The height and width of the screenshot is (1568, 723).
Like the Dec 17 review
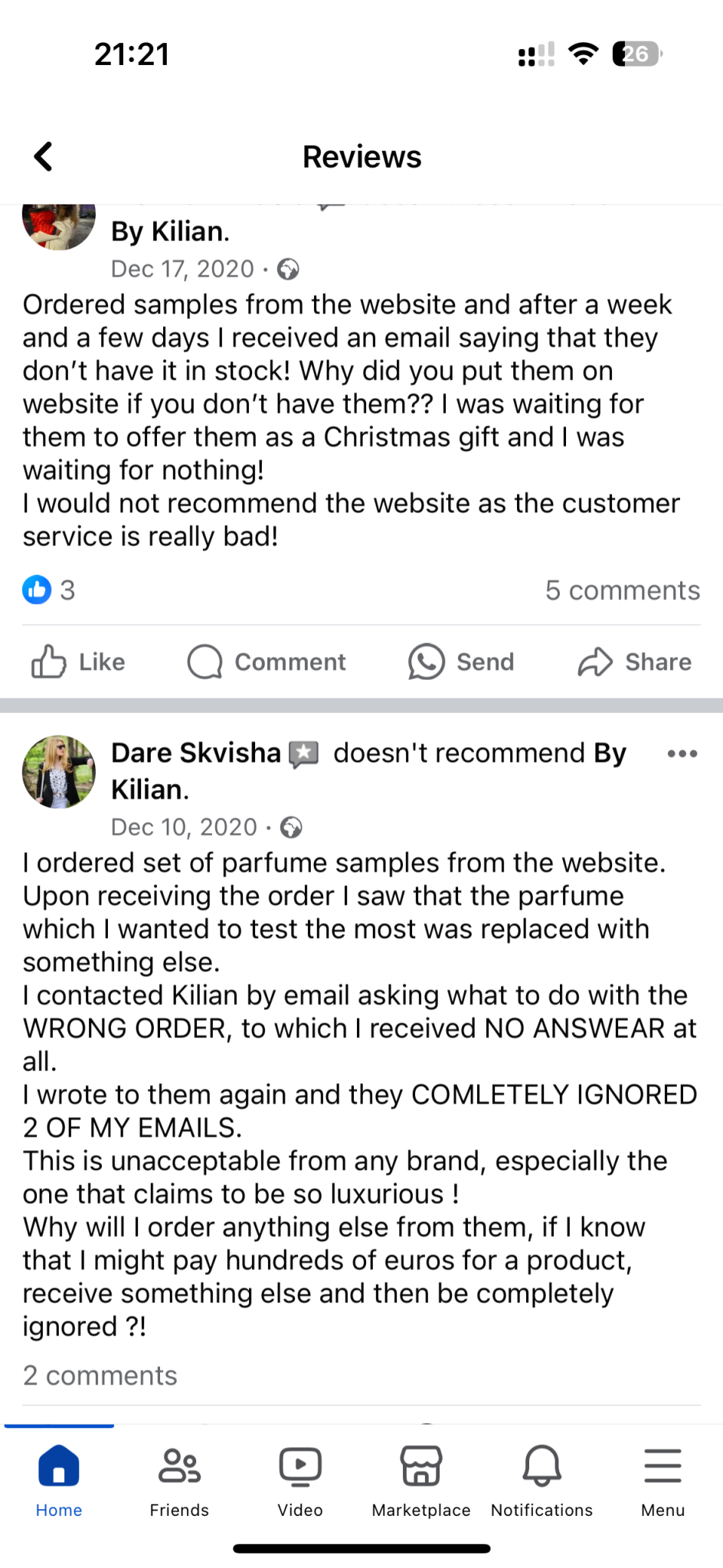(78, 661)
